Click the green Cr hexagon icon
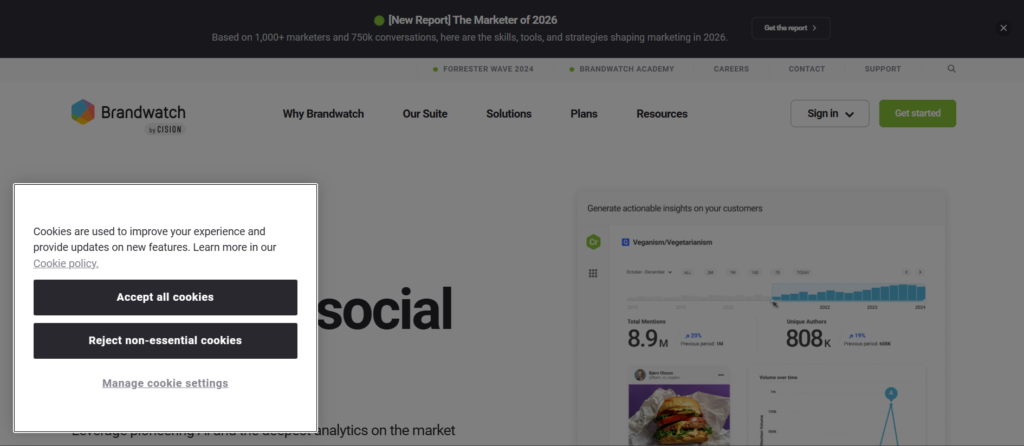 click(593, 242)
